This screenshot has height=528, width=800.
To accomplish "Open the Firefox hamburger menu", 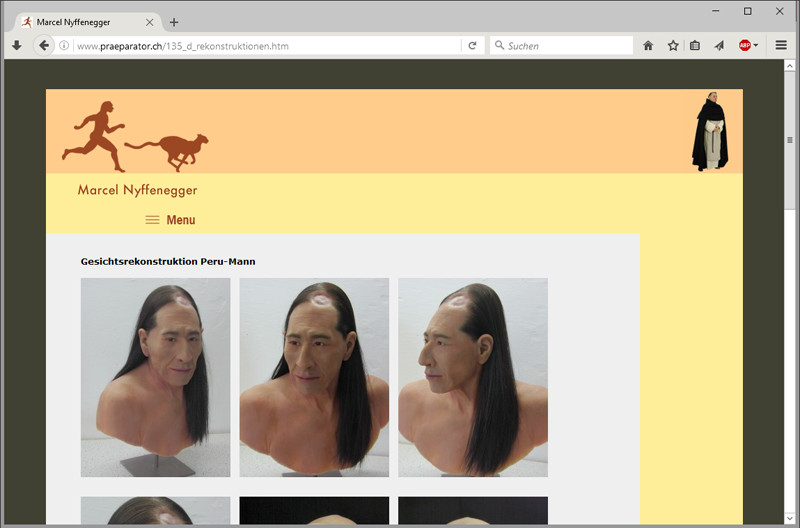I will 781,45.
